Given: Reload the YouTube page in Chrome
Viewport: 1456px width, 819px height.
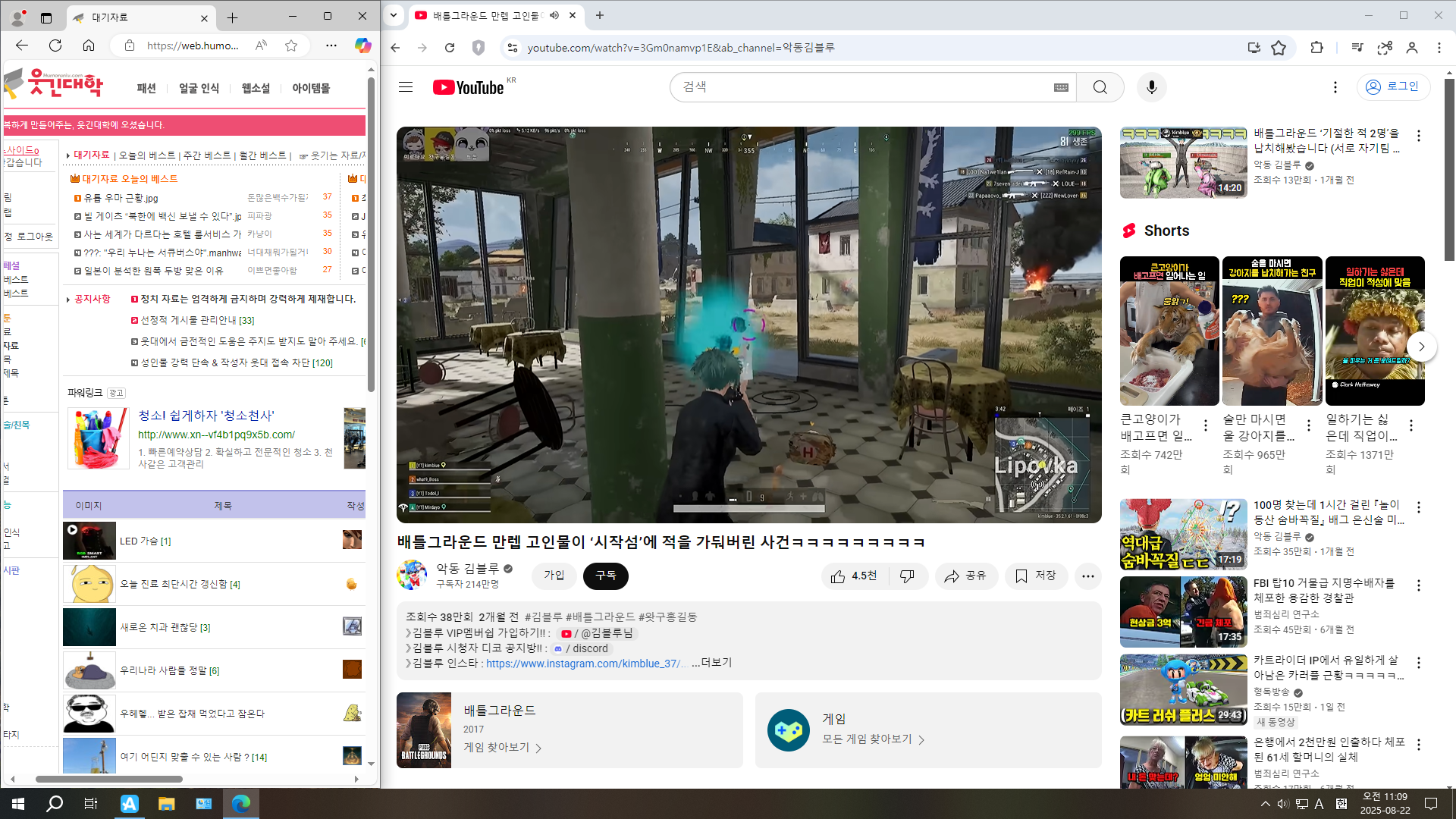Looking at the screenshot, I should 450,48.
